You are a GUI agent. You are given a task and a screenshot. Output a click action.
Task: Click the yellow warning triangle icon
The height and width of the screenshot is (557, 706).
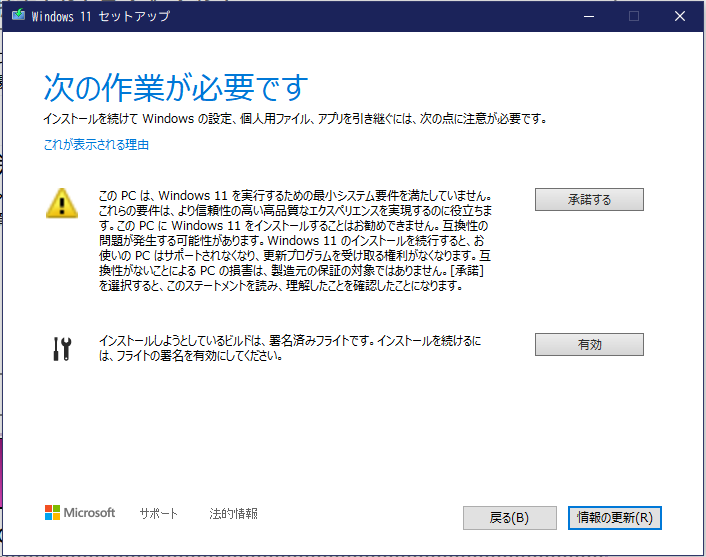point(62,204)
